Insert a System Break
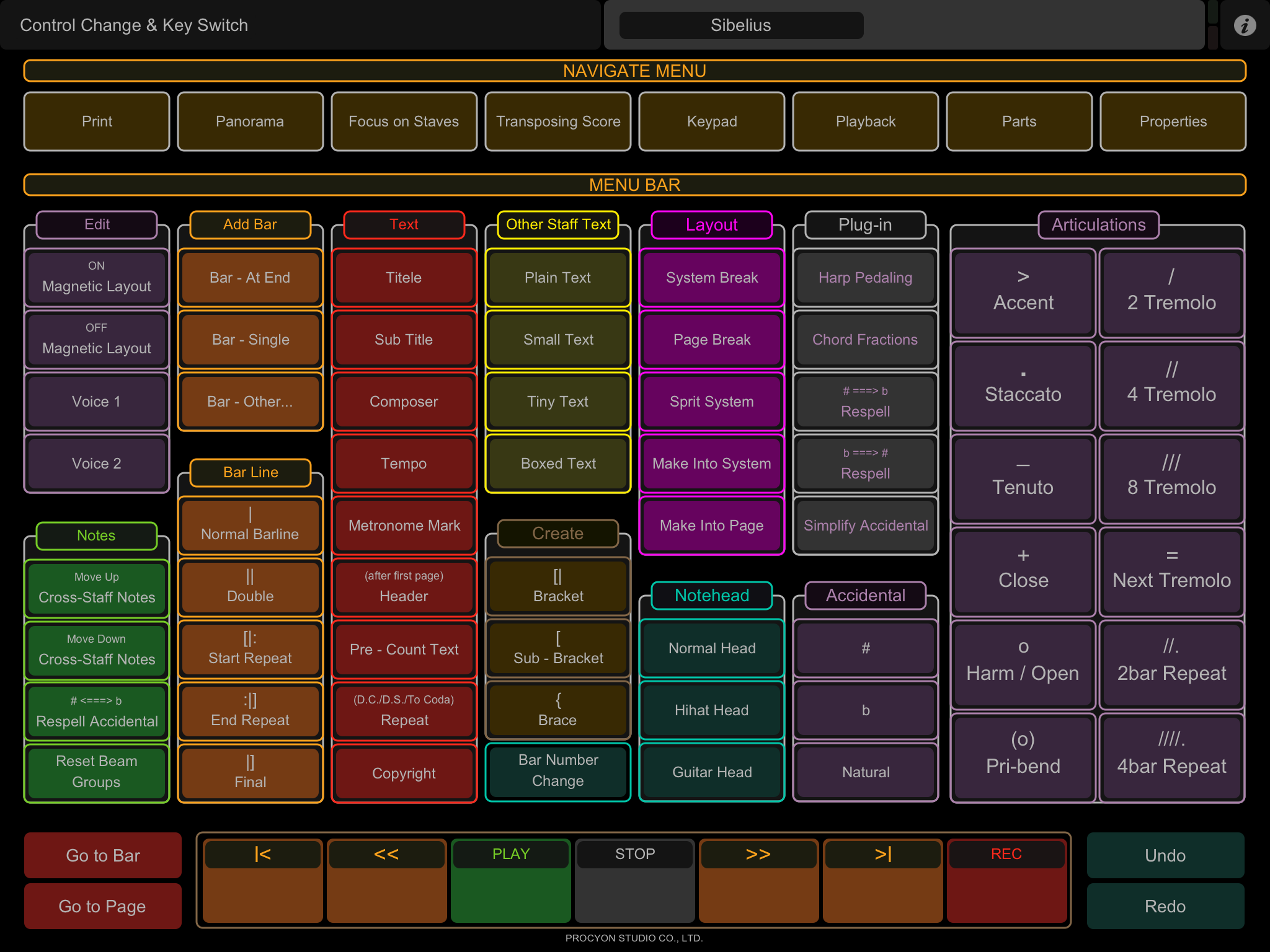The height and width of the screenshot is (952, 1270). pyautogui.click(x=712, y=278)
